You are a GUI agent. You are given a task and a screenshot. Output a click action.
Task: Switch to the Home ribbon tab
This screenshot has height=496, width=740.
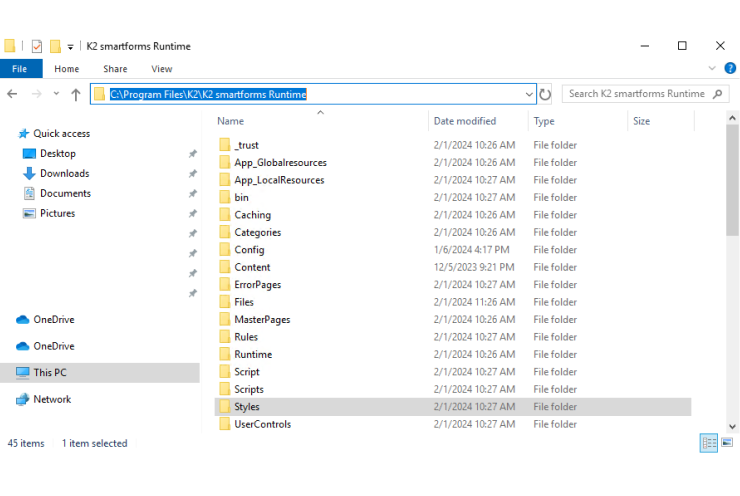(x=67, y=69)
